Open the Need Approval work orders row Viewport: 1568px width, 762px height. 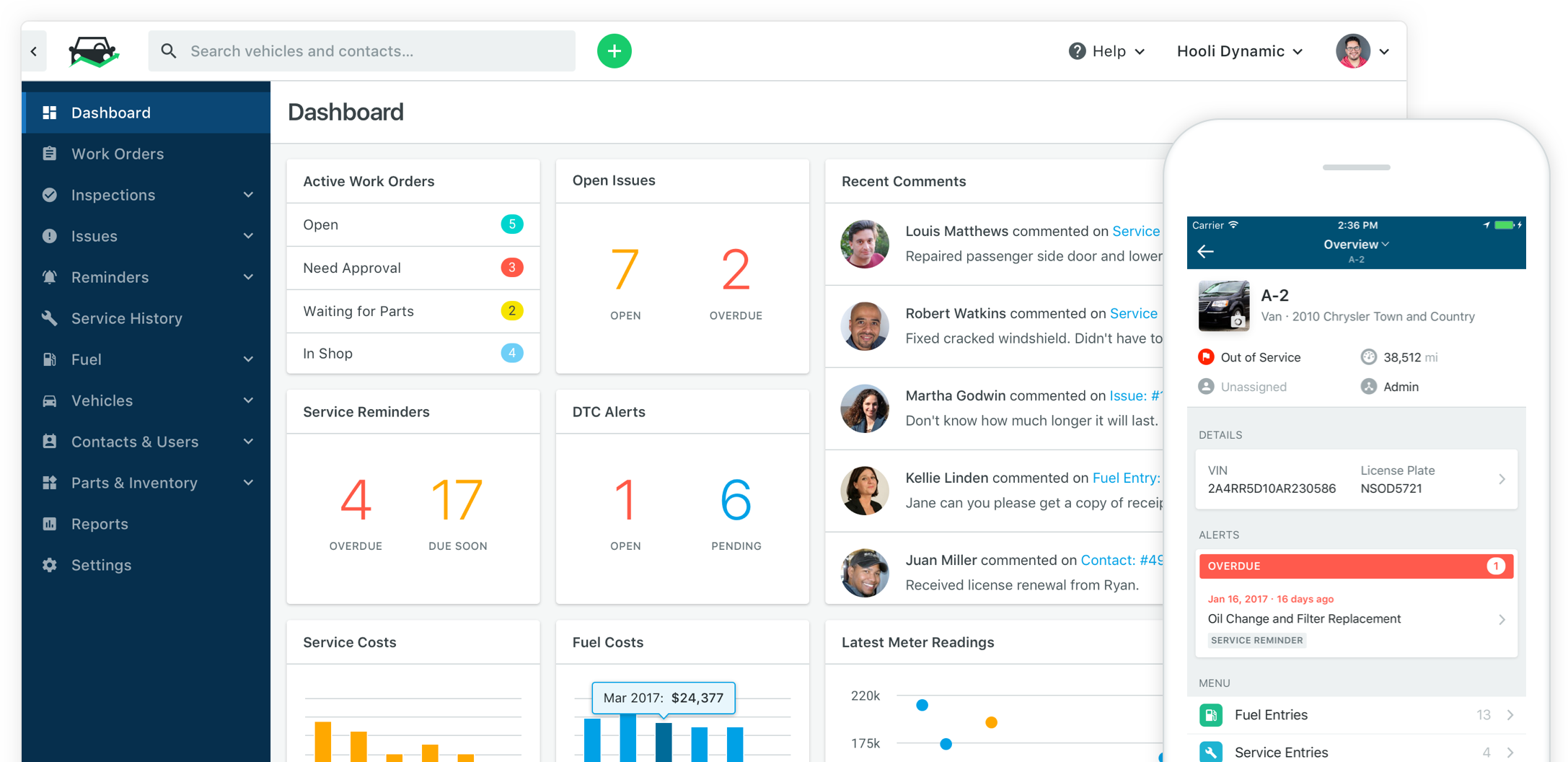click(413, 268)
